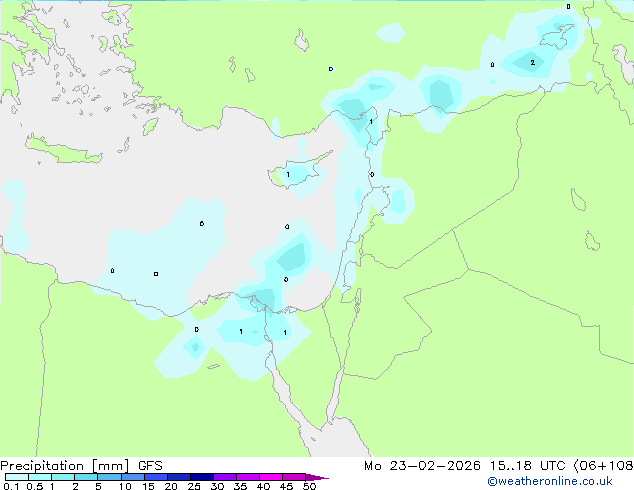
Task: Click the legend swatch between 10 and 15
Action: coord(132,477)
